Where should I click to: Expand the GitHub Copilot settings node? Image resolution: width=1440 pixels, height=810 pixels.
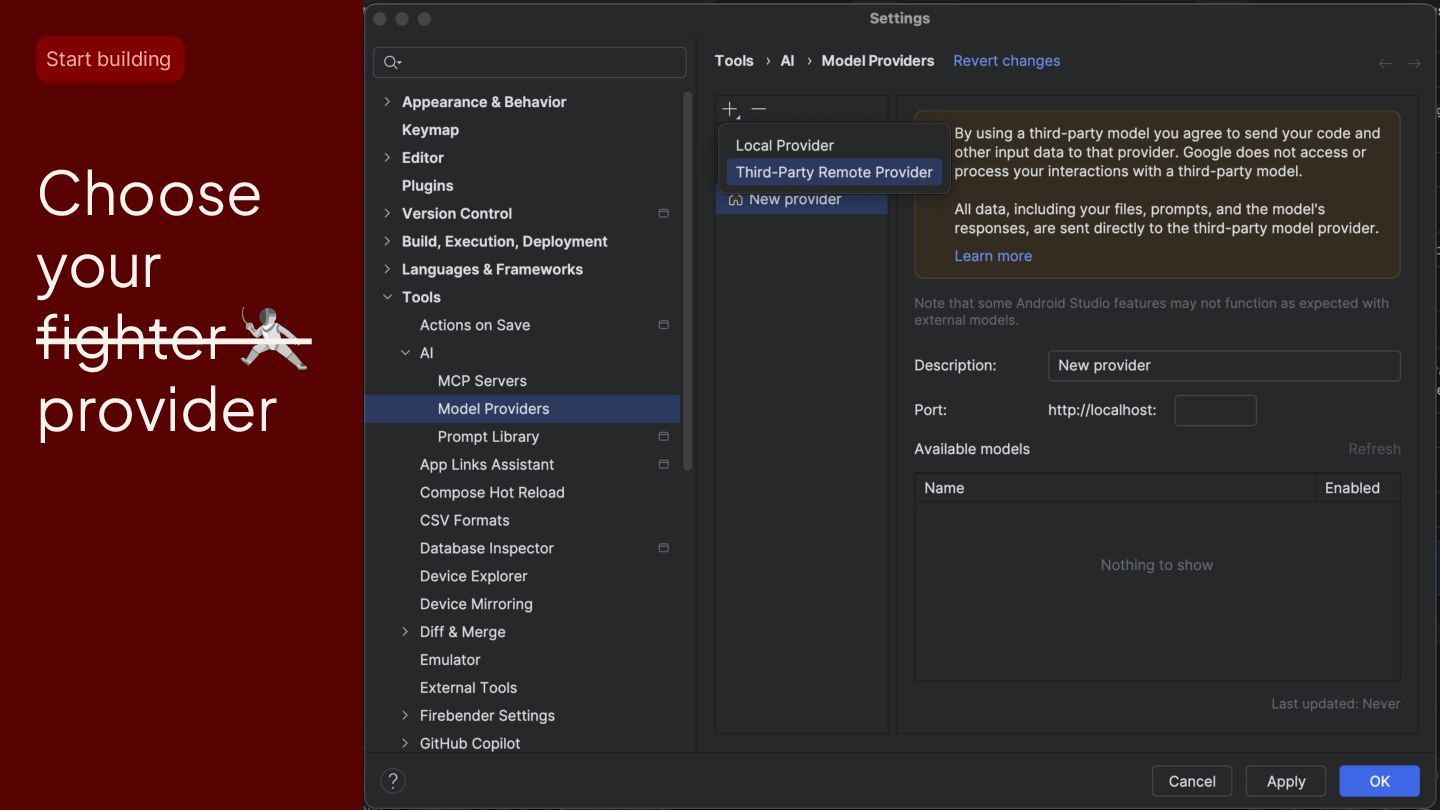click(x=405, y=744)
